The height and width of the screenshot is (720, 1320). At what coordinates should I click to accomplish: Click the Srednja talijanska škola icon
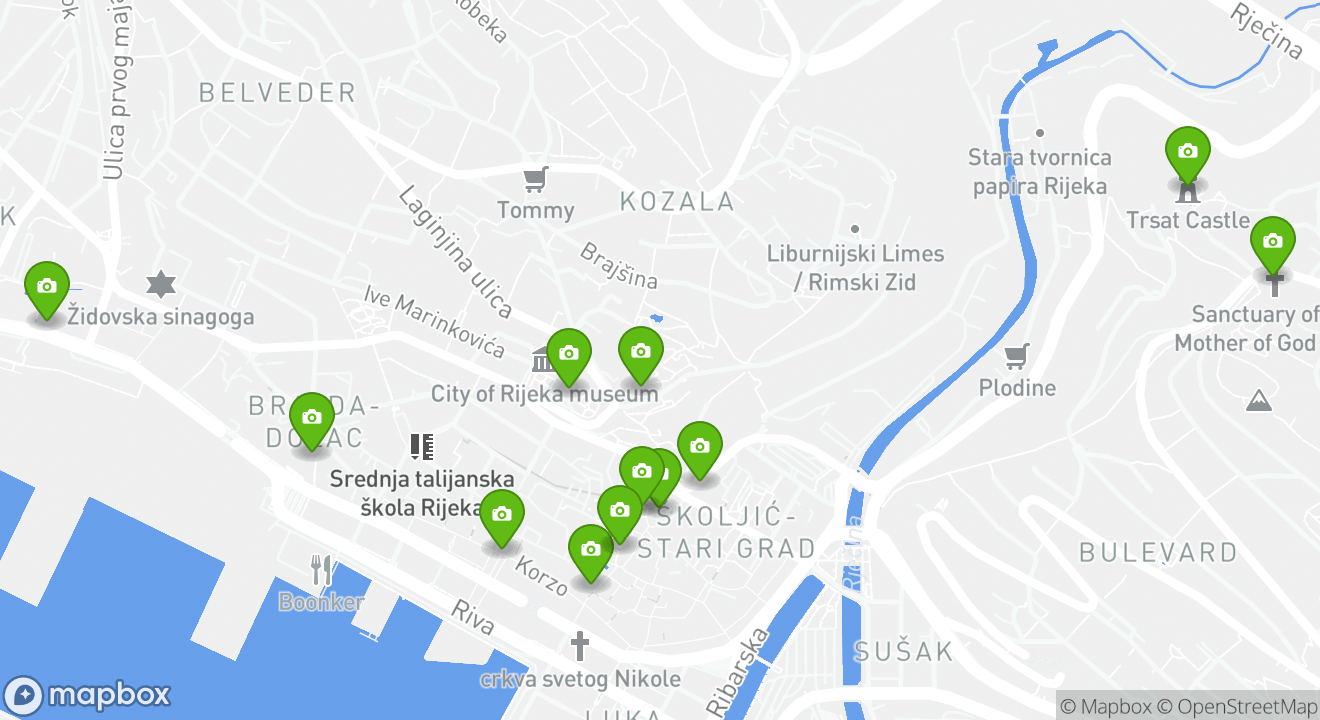point(422,446)
